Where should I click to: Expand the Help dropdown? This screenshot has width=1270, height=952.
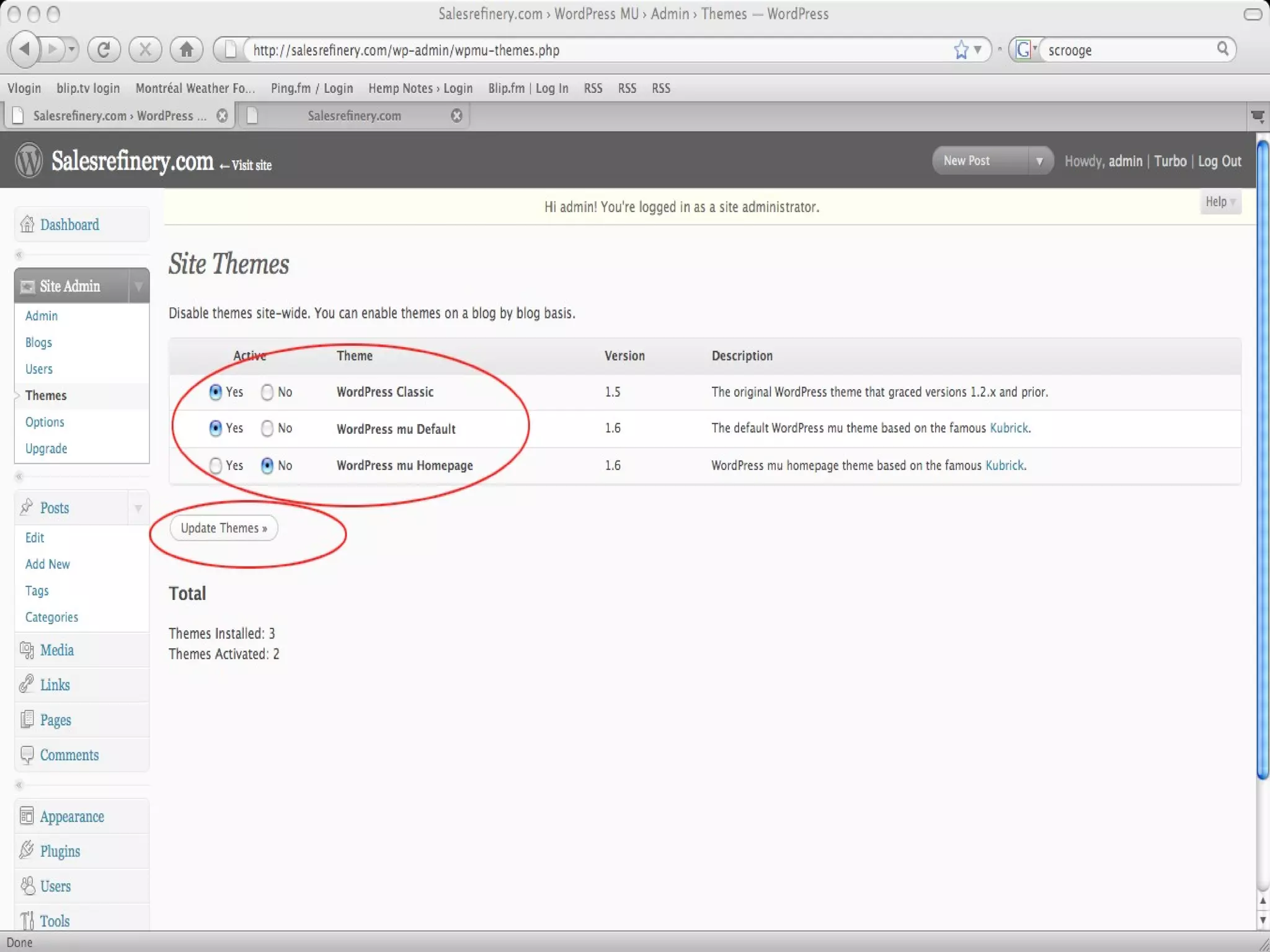click(x=1220, y=202)
